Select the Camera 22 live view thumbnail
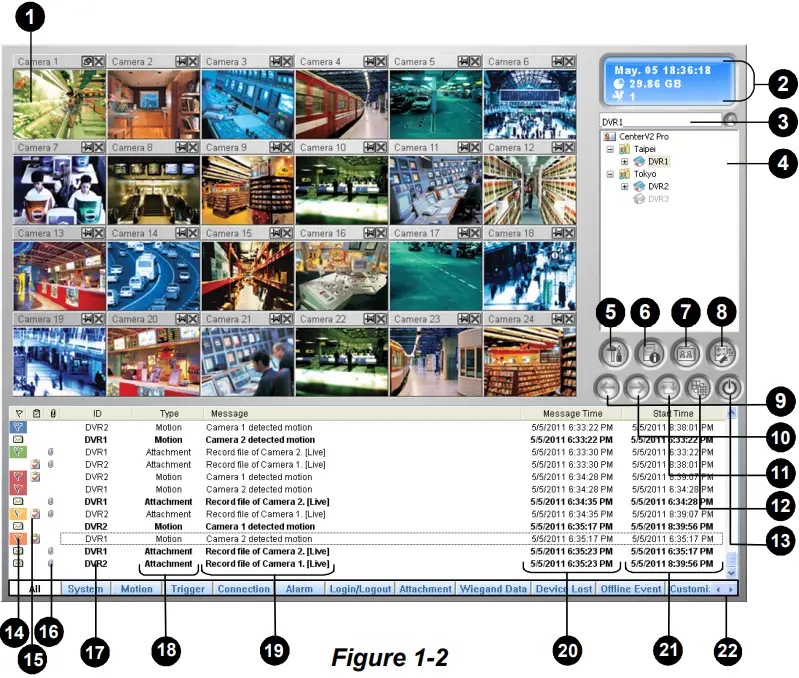Viewport: 799px width, 678px height. pyautogui.click(x=342, y=362)
